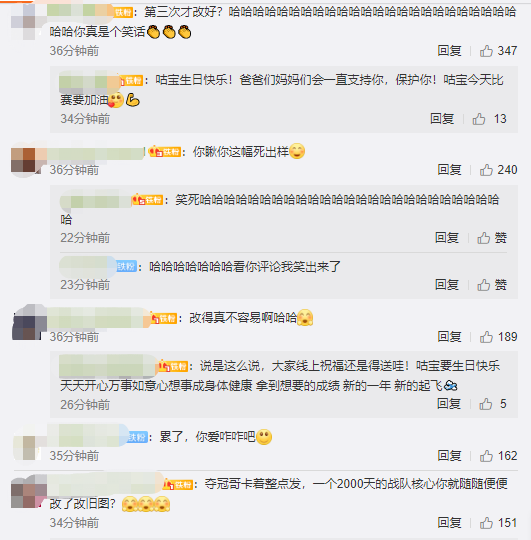This screenshot has width=531, height=540.
Task: Reply to the 189-like comment
Action: pyautogui.click(x=449, y=337)
